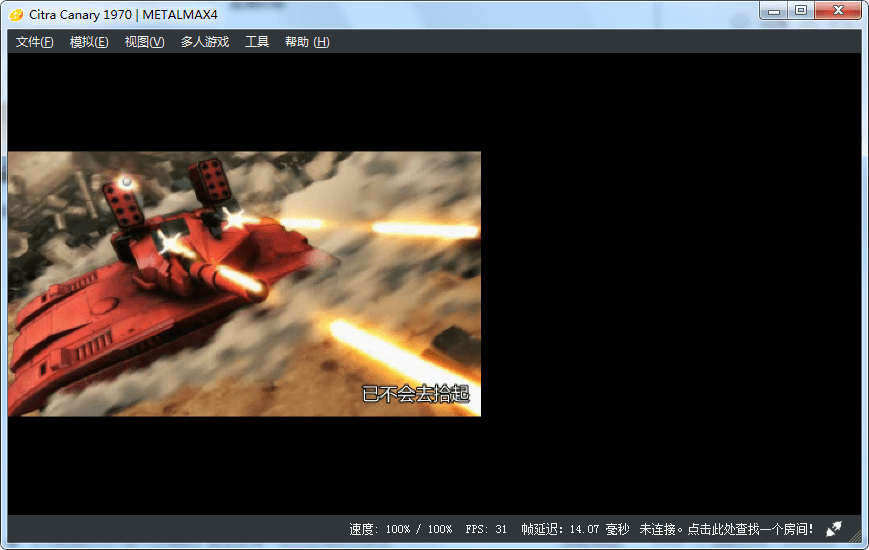
Task: Click the FPS: 31 status entry
Action: 486,529
